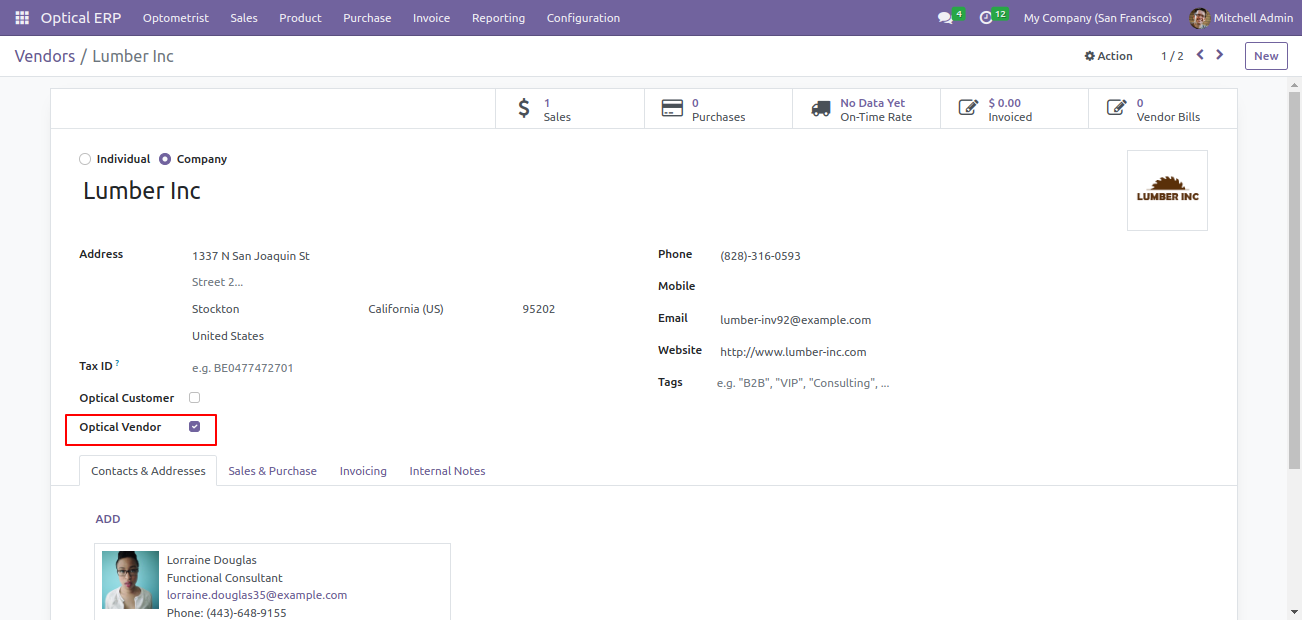Select the Company radio option
This screenshot has height=620, width=1302.
[165, 159]
